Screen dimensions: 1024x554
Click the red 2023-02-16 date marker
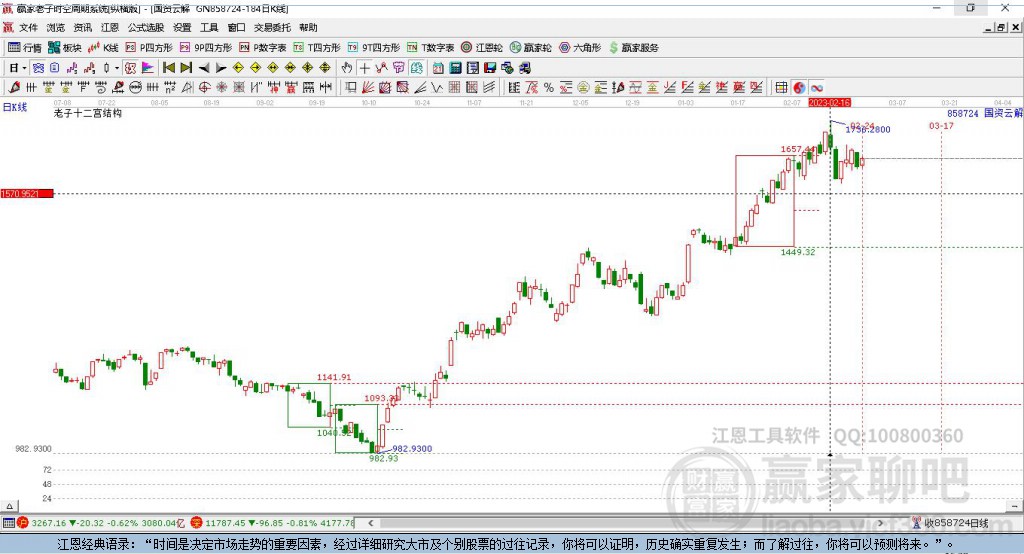click(x=829, y=103)
